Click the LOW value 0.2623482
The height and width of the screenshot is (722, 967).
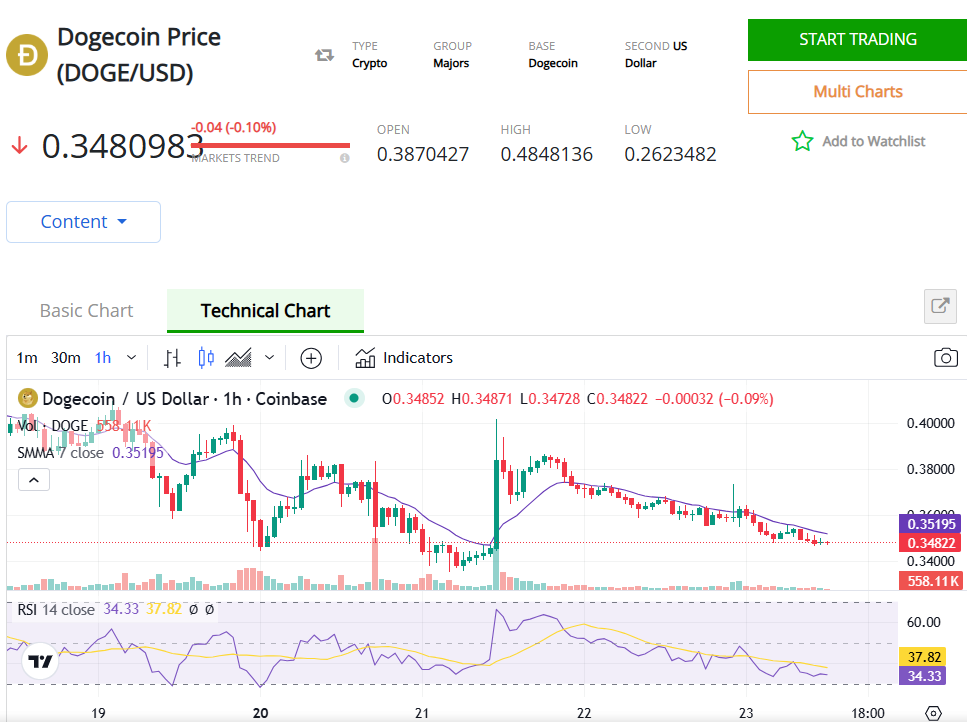pos(670,154)
